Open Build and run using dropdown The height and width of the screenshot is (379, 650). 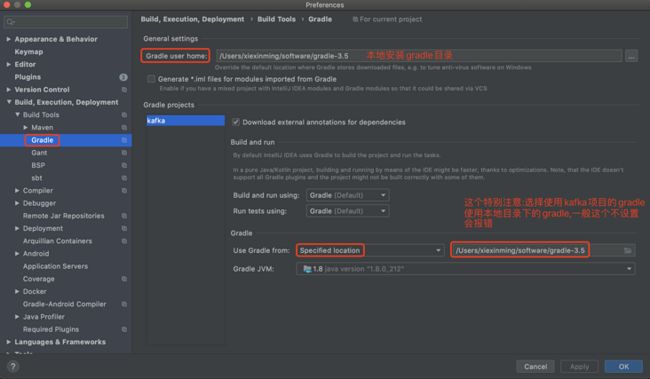347,195
